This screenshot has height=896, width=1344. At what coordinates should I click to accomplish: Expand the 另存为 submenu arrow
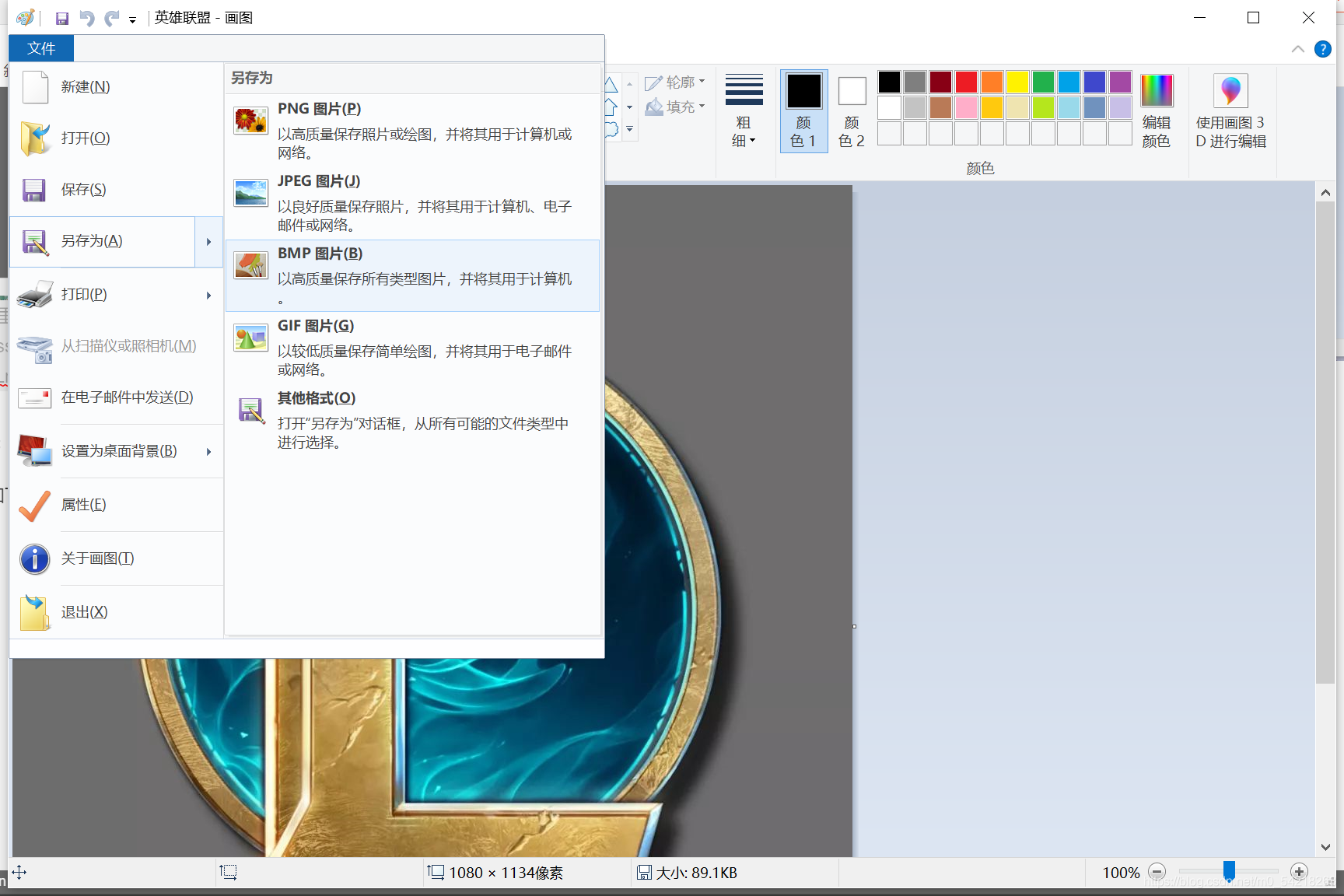pyautogui.click(x=208, y=242)
